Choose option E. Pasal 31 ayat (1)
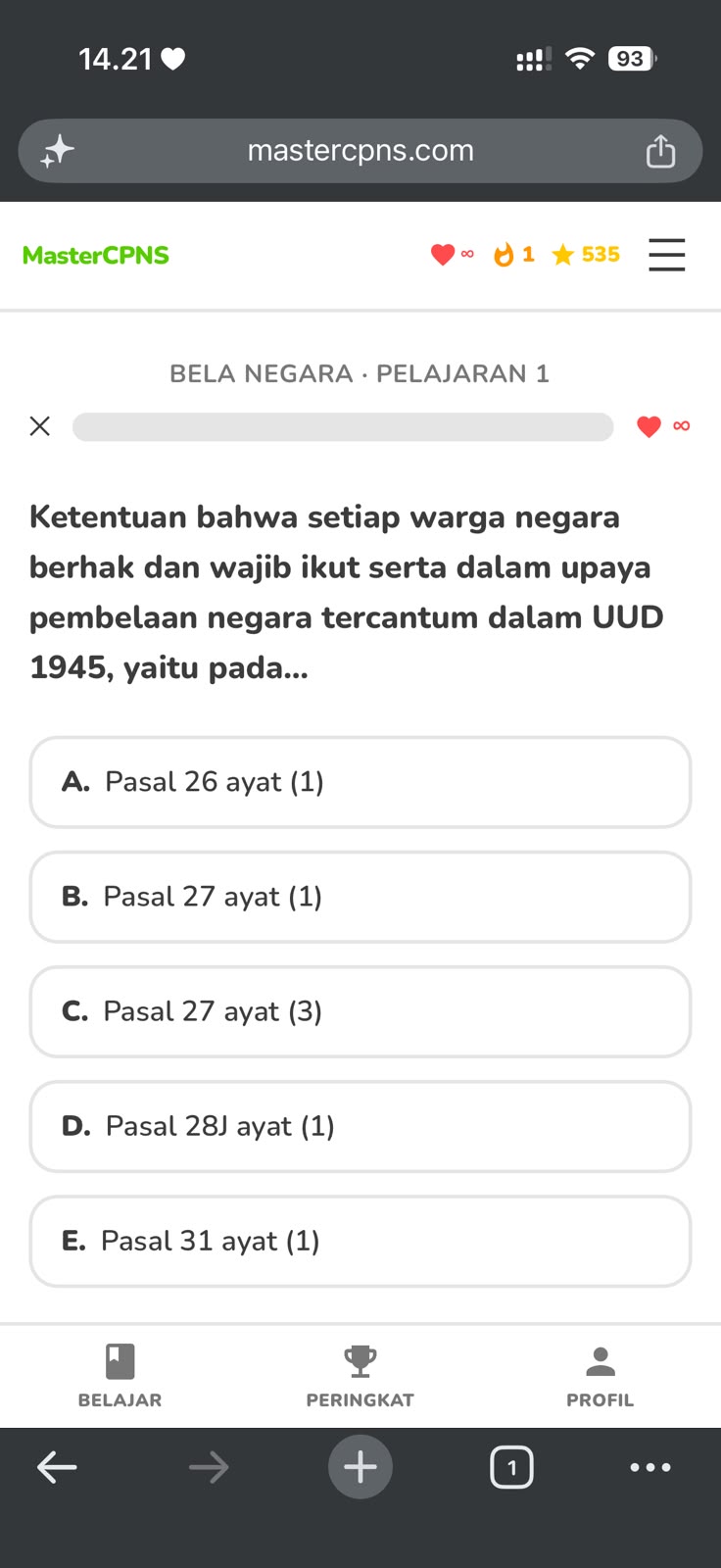The image size is (721, 1568). 360,1241
